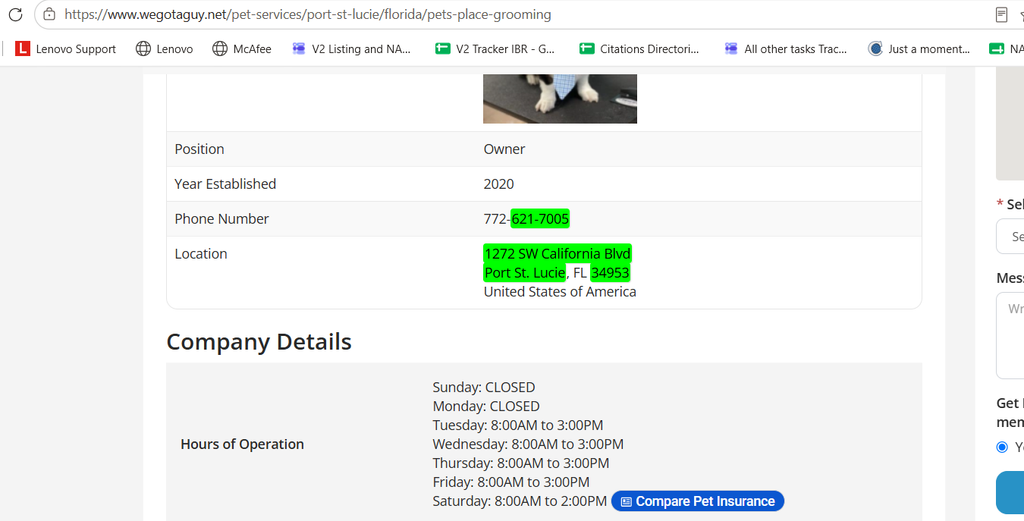Image resolution: width=1024 pixels, height=521 pixels.
Task: Click the Phone Number label
Action: coord(221,219)
